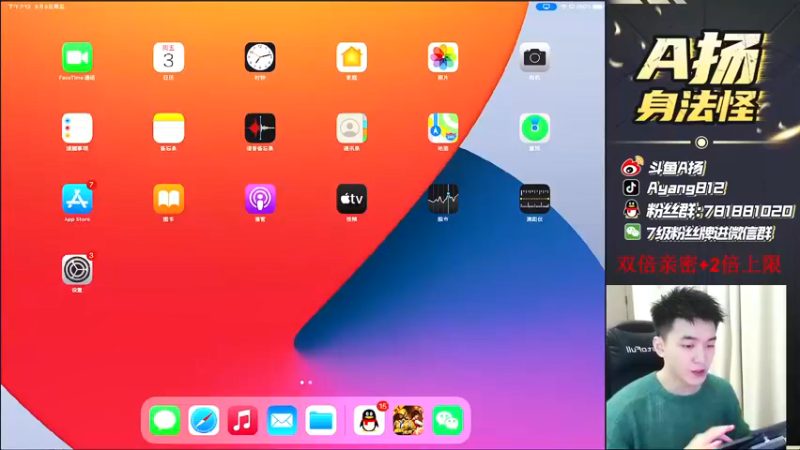Open the yellow Notes app
The width and height of the screenshot is (800, 450).
tap(168, 128)
